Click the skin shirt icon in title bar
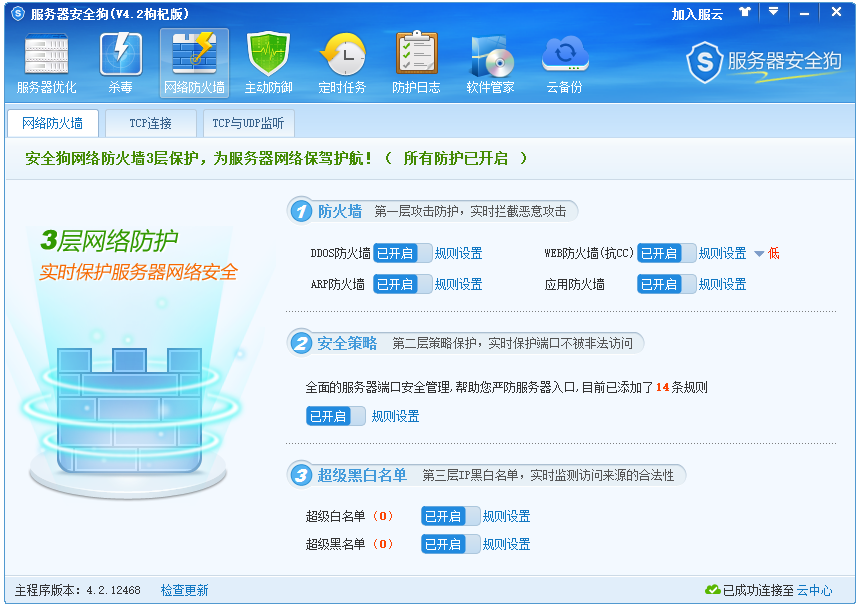The image size is (858, 607). 745,11
